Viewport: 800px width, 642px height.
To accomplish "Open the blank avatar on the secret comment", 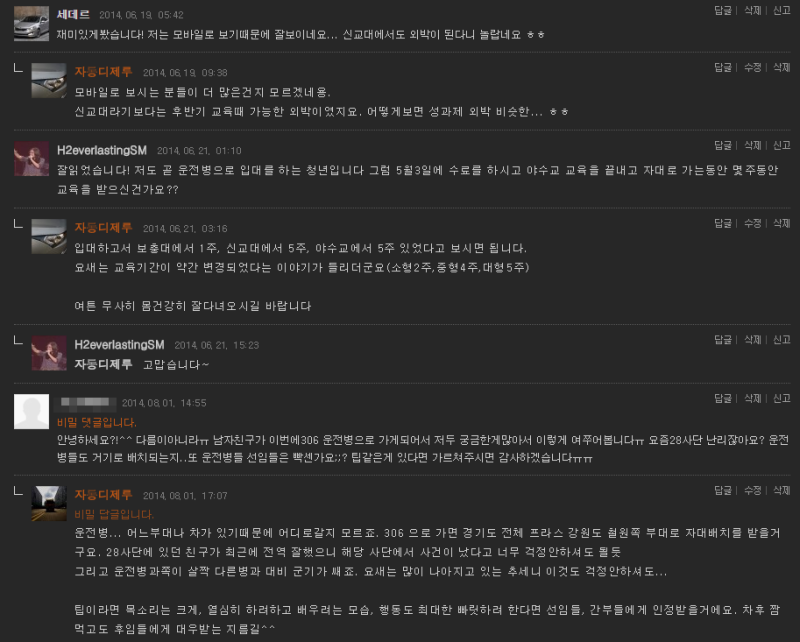I will (x=31, y=411).
